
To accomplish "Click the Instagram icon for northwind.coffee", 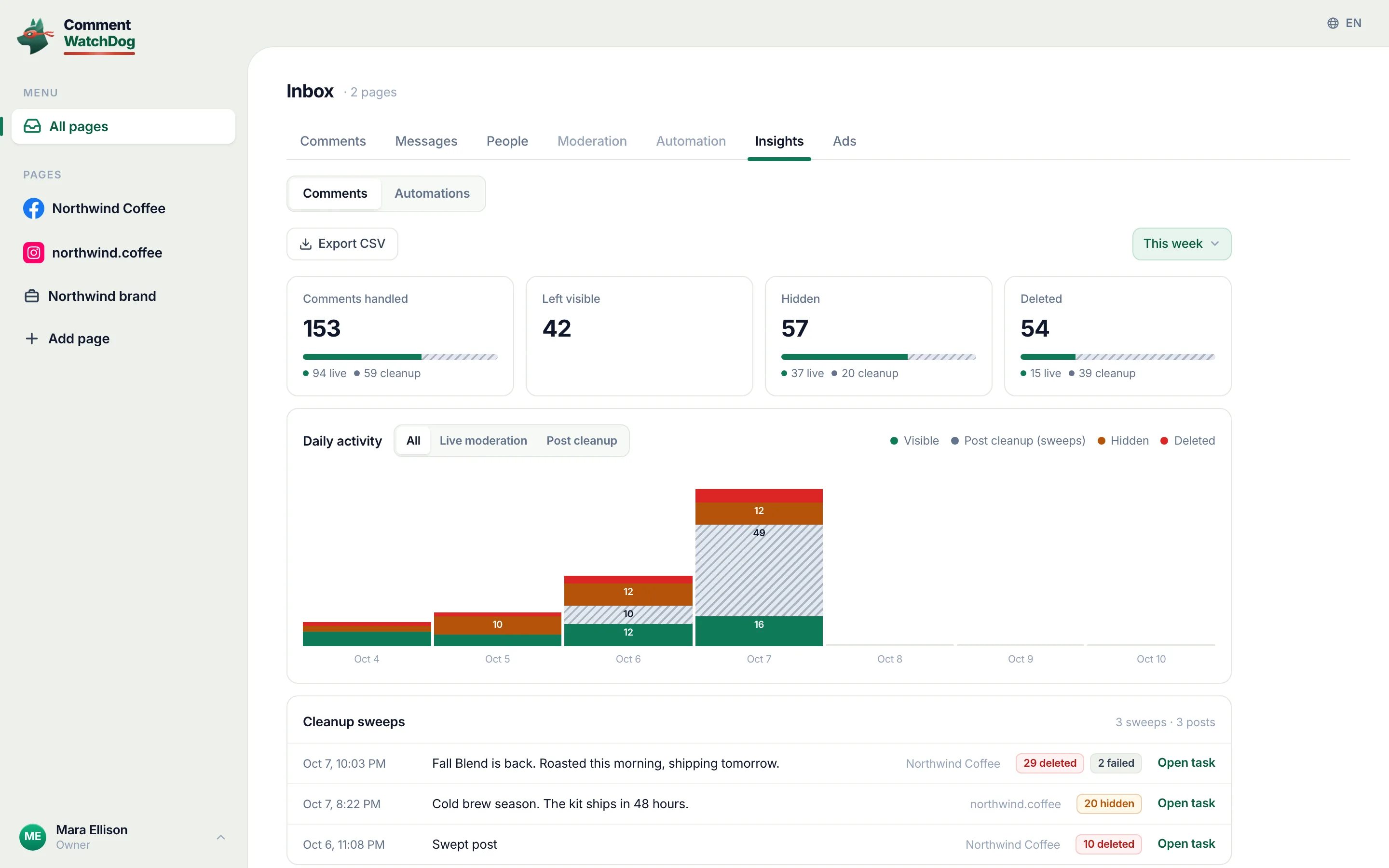I will click(x=33, y=253).
